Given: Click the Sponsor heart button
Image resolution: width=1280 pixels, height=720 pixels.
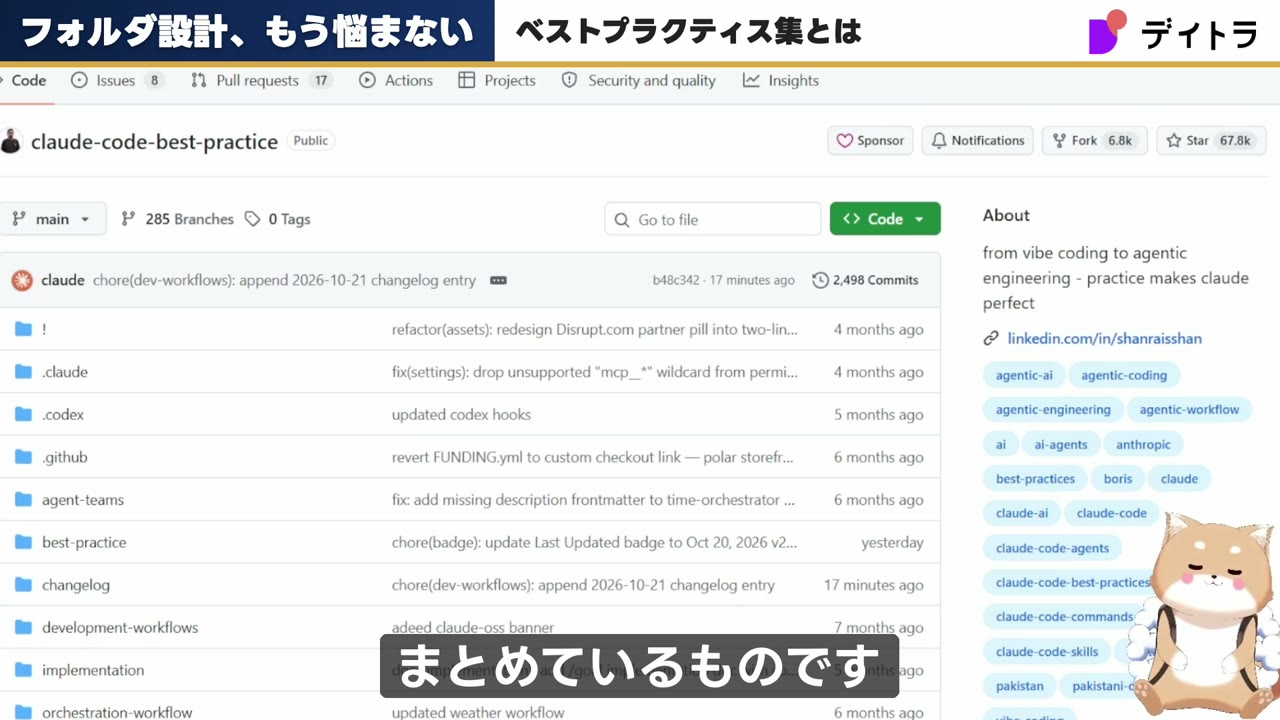Looking at the screenshot, I should pos(870,141).
